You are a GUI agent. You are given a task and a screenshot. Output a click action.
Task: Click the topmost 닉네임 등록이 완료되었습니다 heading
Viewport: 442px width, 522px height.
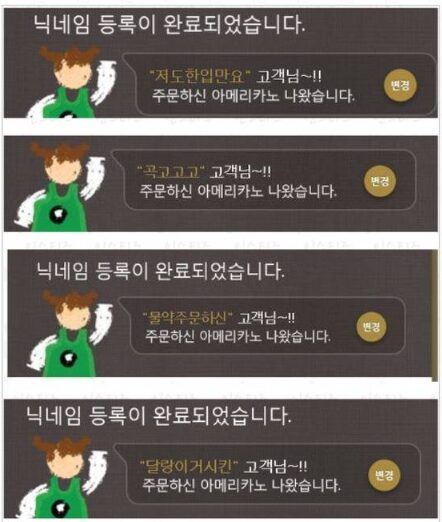tap(169, 25)
